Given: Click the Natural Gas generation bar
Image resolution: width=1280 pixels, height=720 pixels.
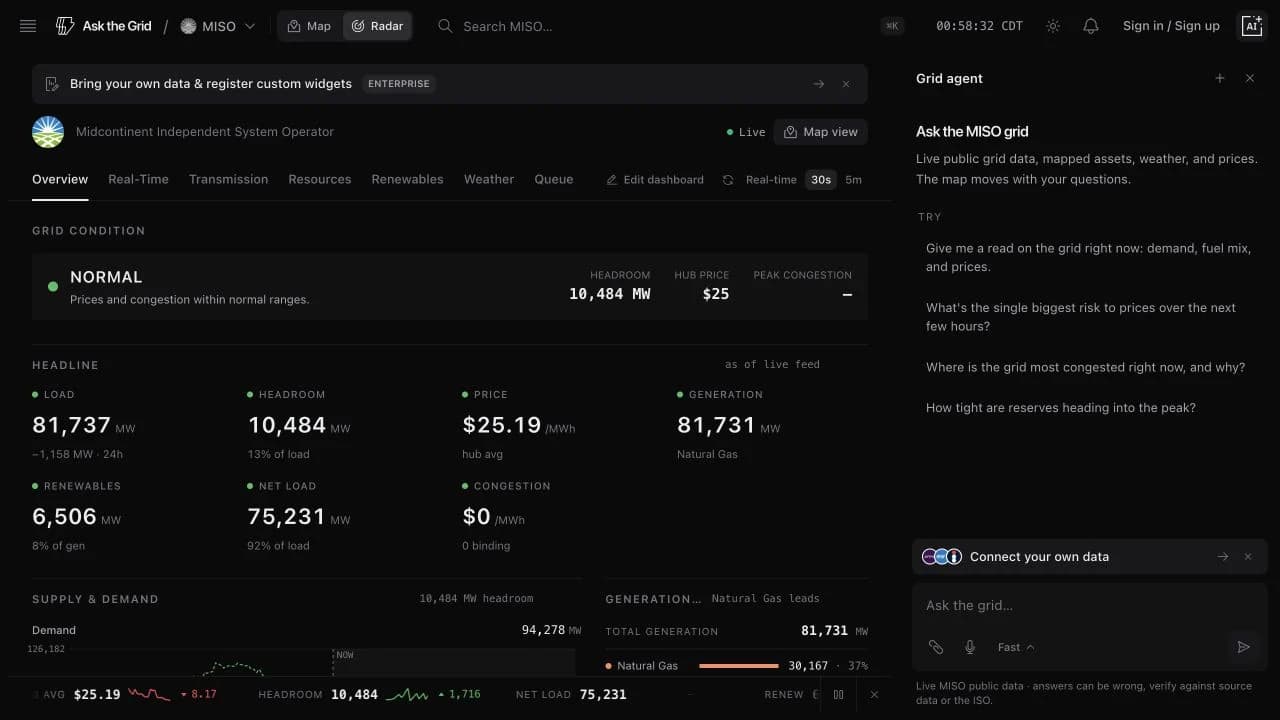Looking at the screenshot, I should click(739, 666).
